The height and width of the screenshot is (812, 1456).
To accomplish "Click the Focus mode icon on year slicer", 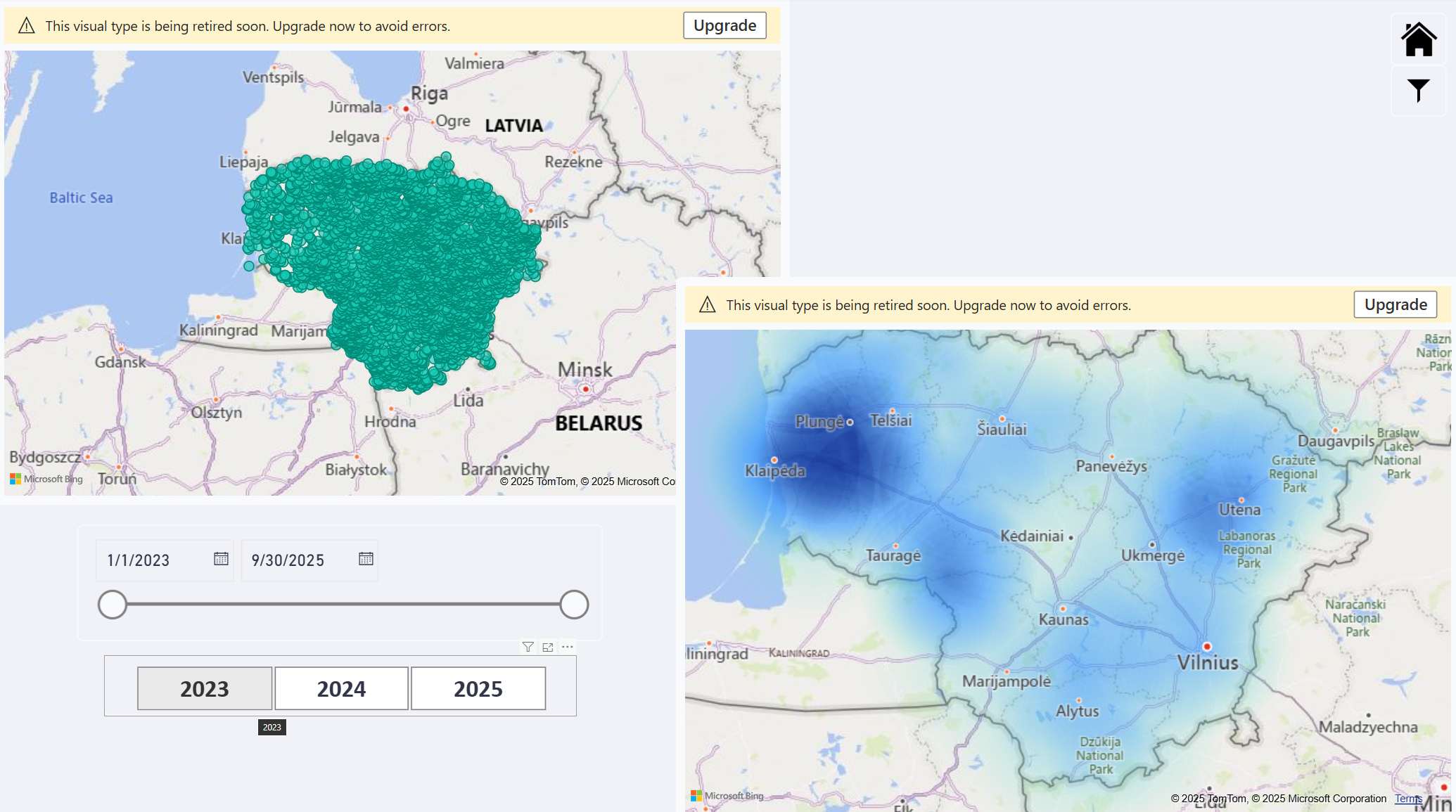I will point(548,647).
